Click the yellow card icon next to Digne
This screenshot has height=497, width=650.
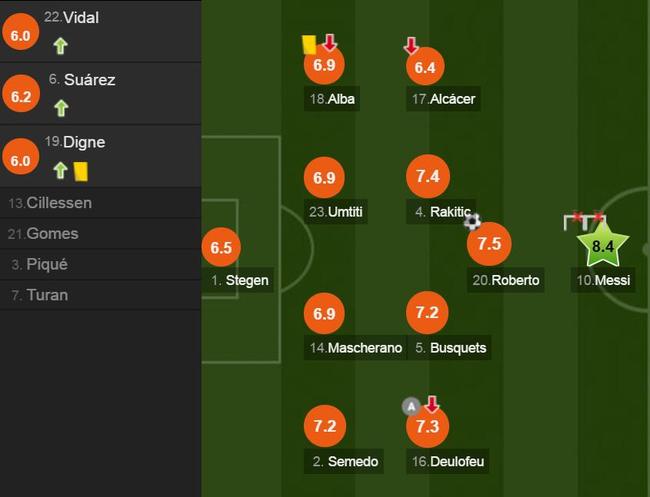[81, 172]
